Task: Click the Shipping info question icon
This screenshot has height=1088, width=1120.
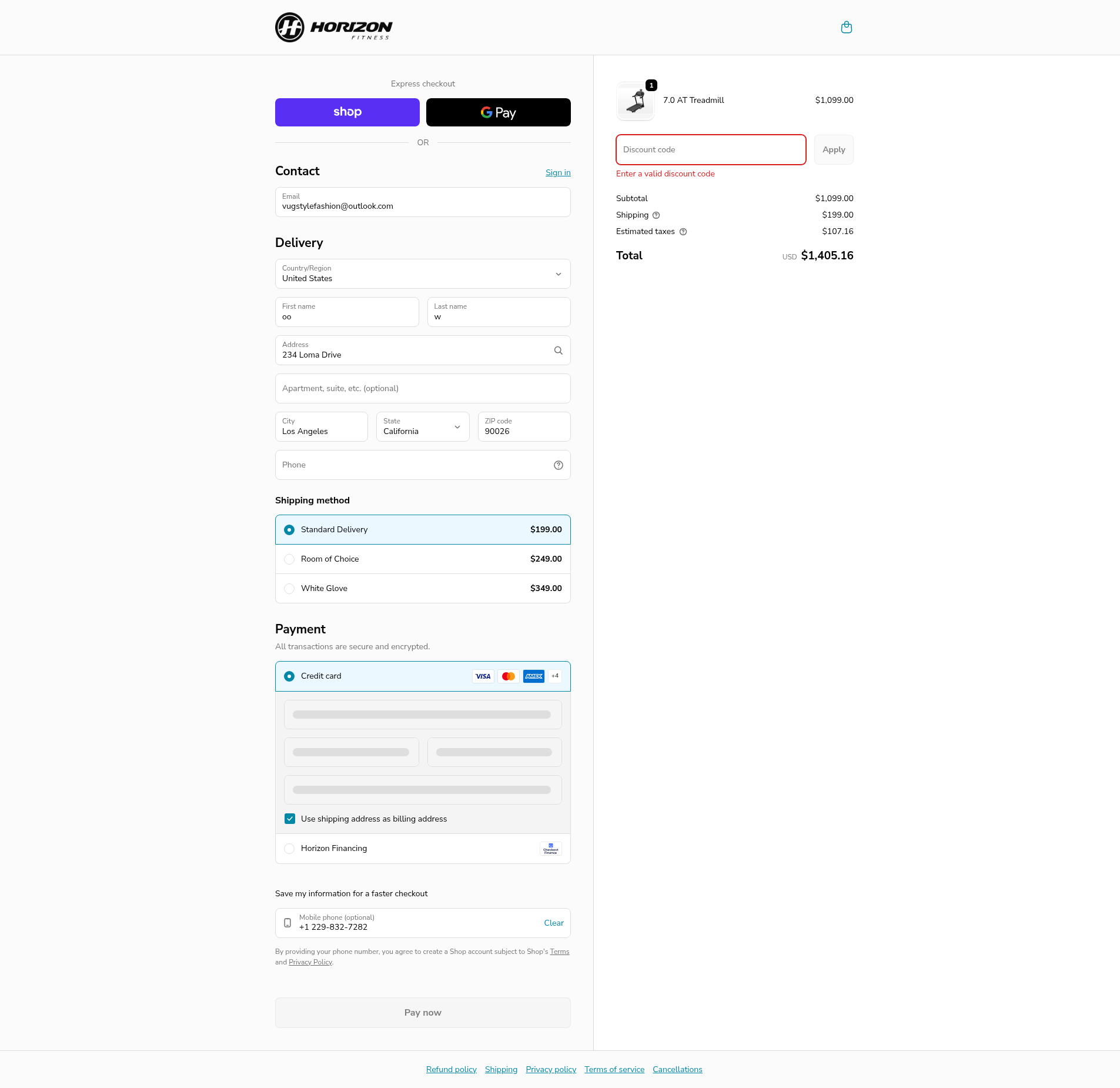Action: click(x=656, y=215)
